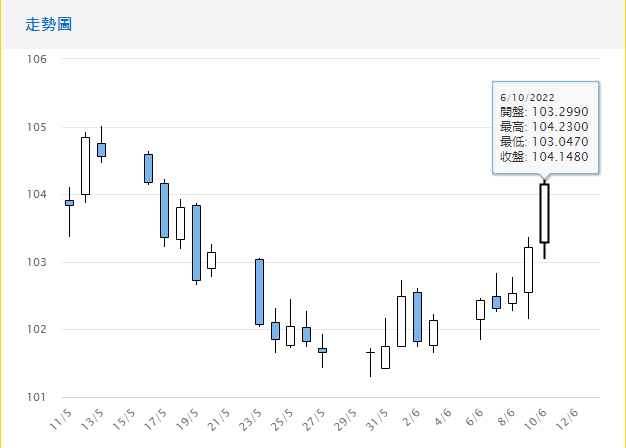This screenshot has width=626, height=448.
Task: Click the blue 16/5 candlestick
Action: tap(148, 168)
